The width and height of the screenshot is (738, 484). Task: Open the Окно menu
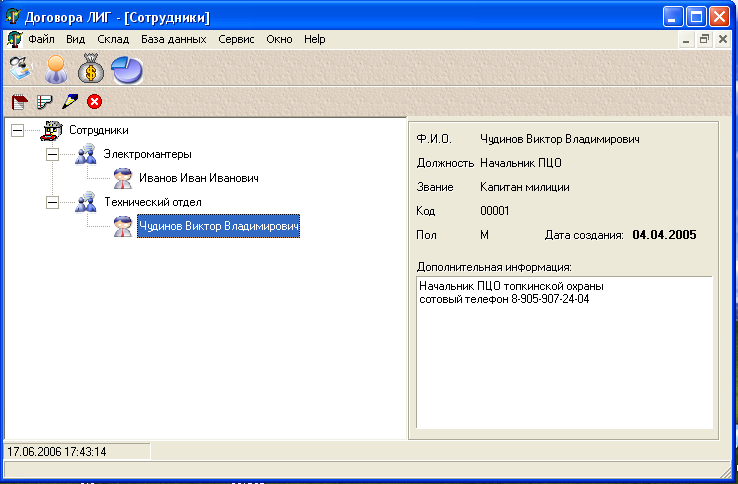[x=279, y=39]
